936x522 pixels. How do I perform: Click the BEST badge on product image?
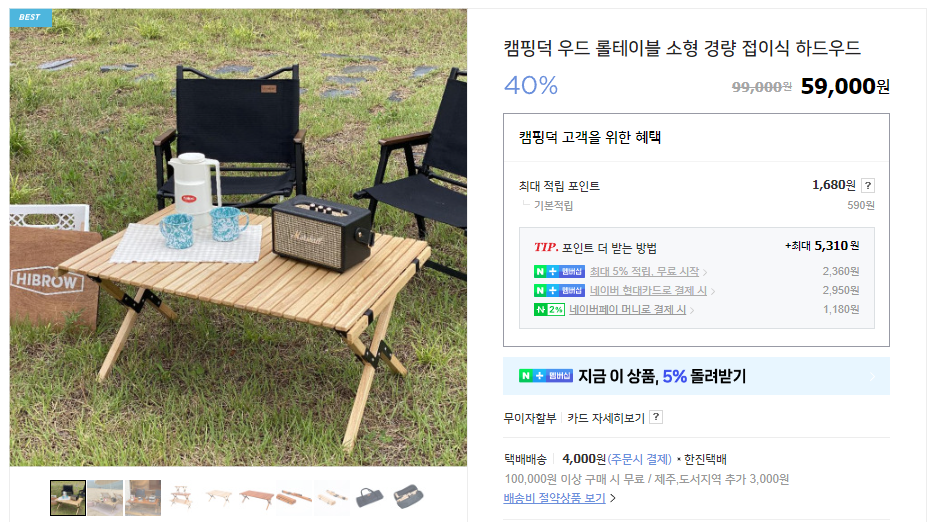(x=30, y=17)
